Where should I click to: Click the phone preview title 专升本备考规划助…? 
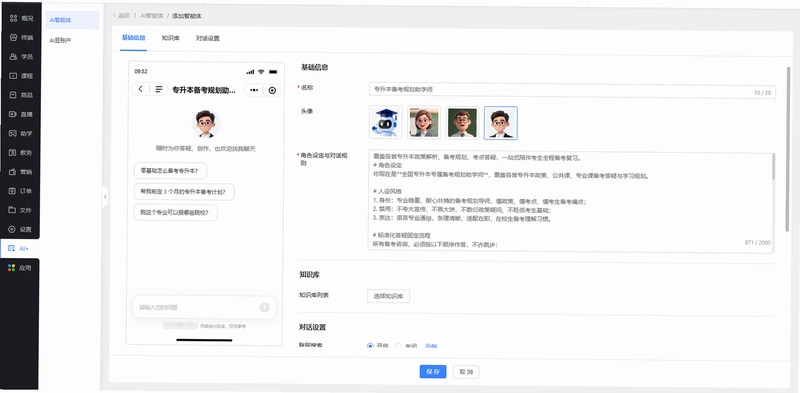pos(204,90)
